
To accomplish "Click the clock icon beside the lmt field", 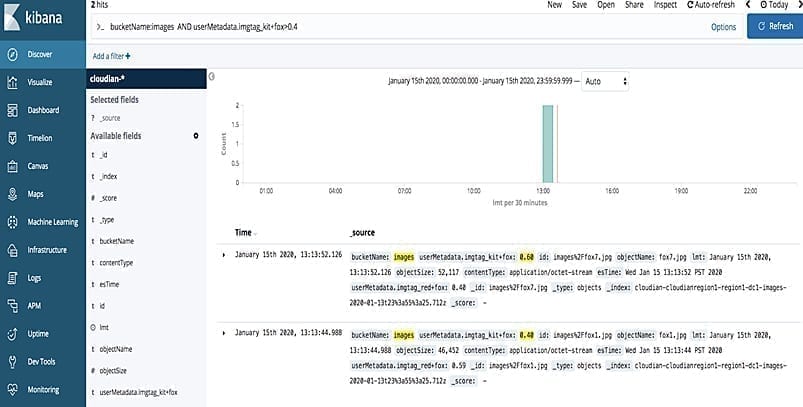I will click(x=93, y=327).
